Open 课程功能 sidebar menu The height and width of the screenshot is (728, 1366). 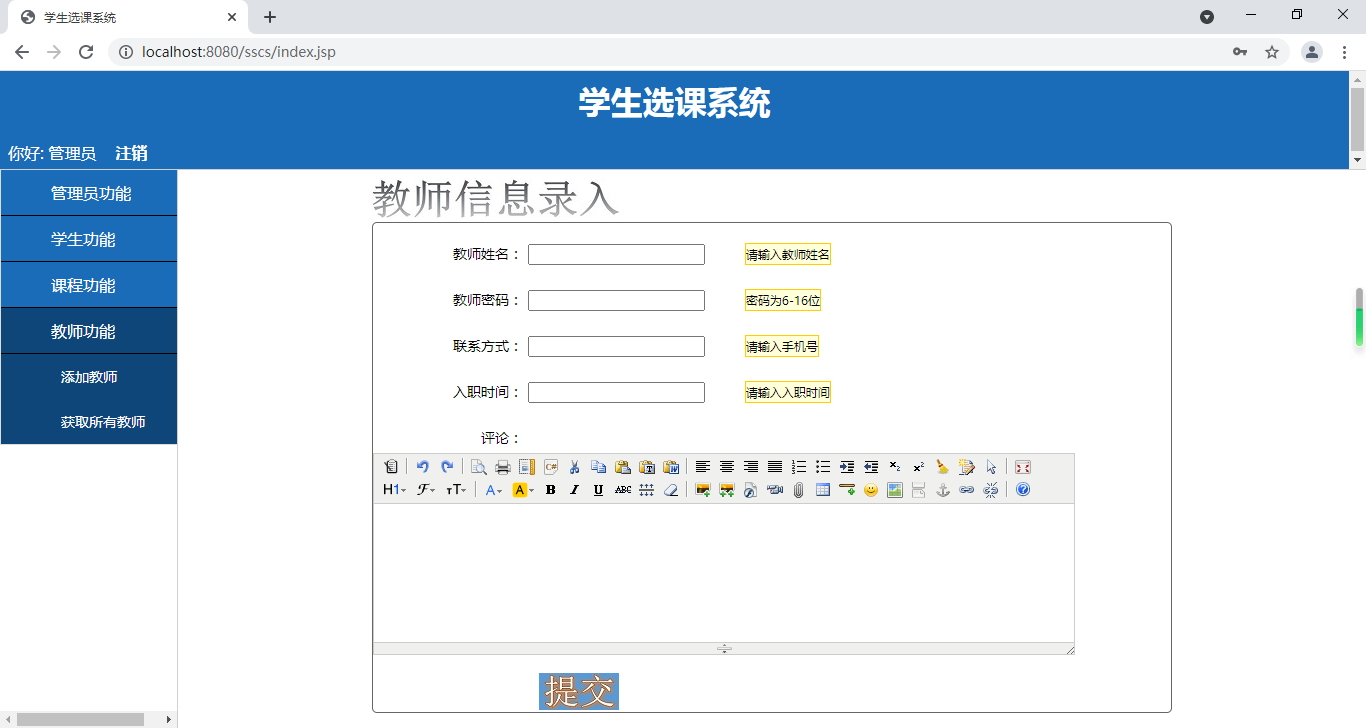(89, 285)
